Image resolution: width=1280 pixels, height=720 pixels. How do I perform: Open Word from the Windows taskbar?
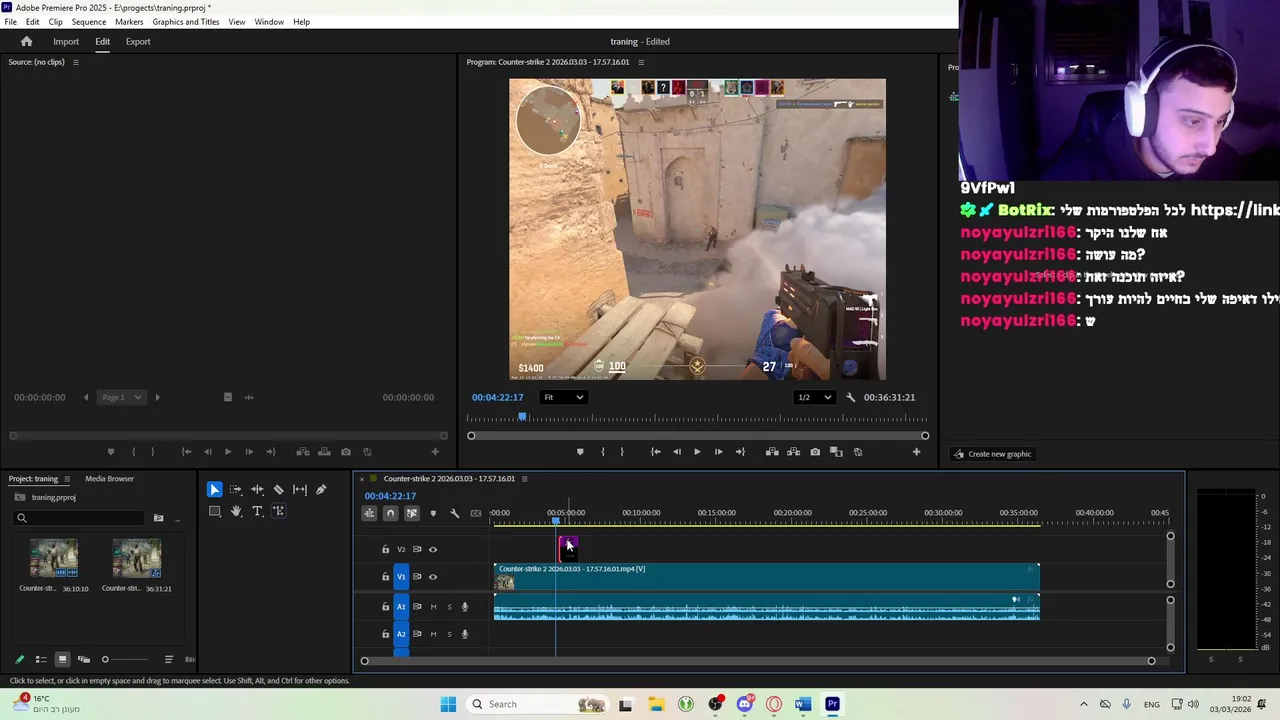[x=802, y=704]
